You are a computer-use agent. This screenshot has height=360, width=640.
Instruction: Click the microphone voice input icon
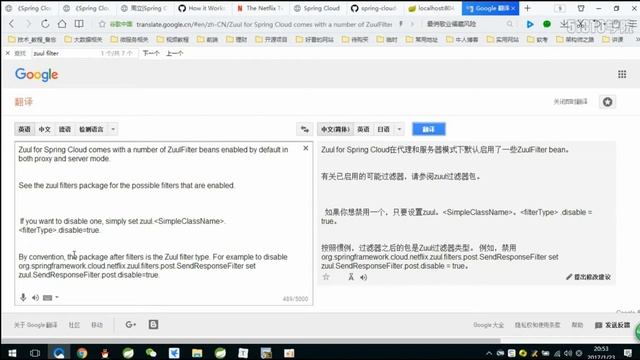(x=23, y=297)
